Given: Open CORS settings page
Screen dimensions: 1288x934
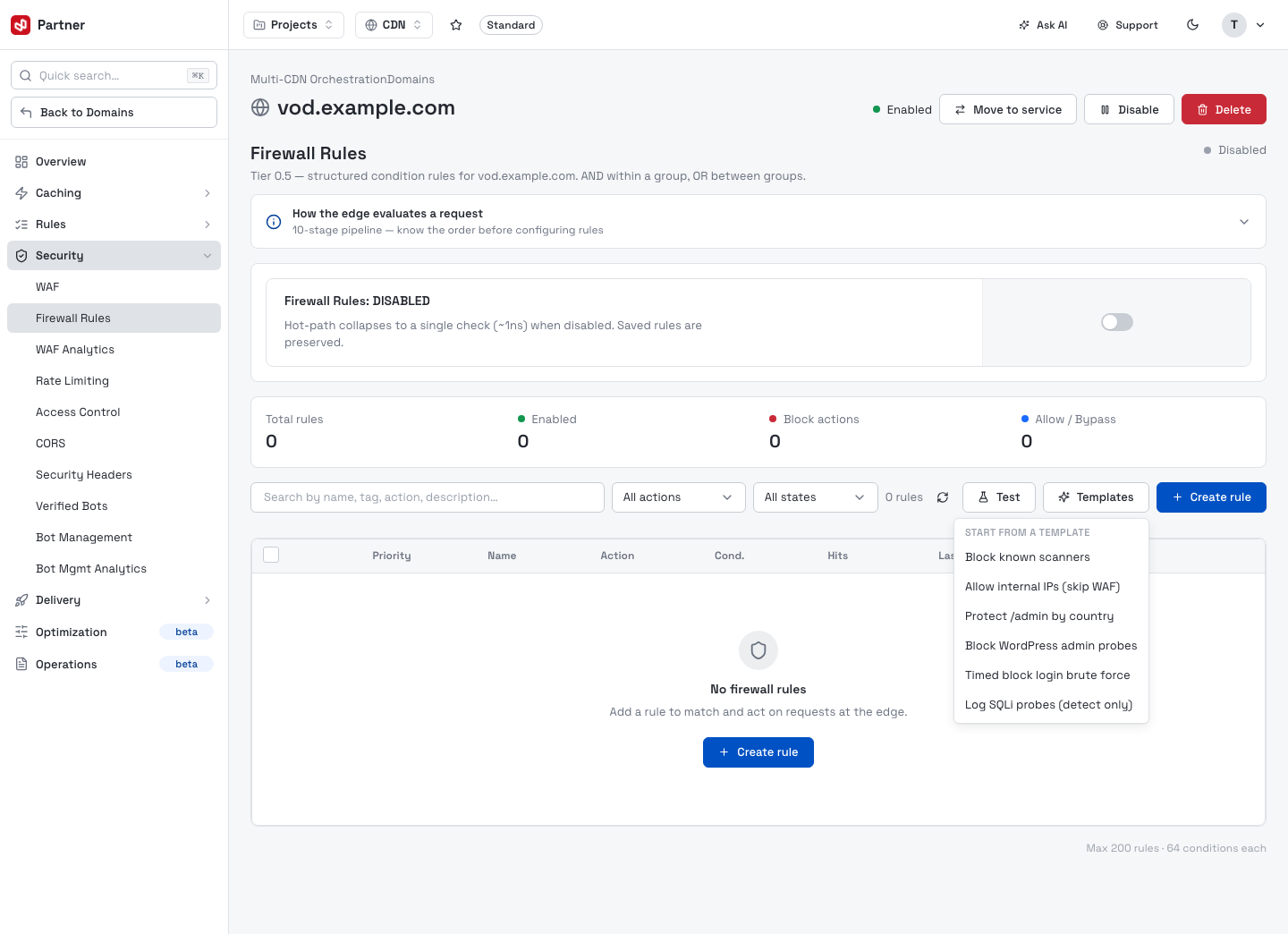Looking at the screenshot, I should click(114, 444).
